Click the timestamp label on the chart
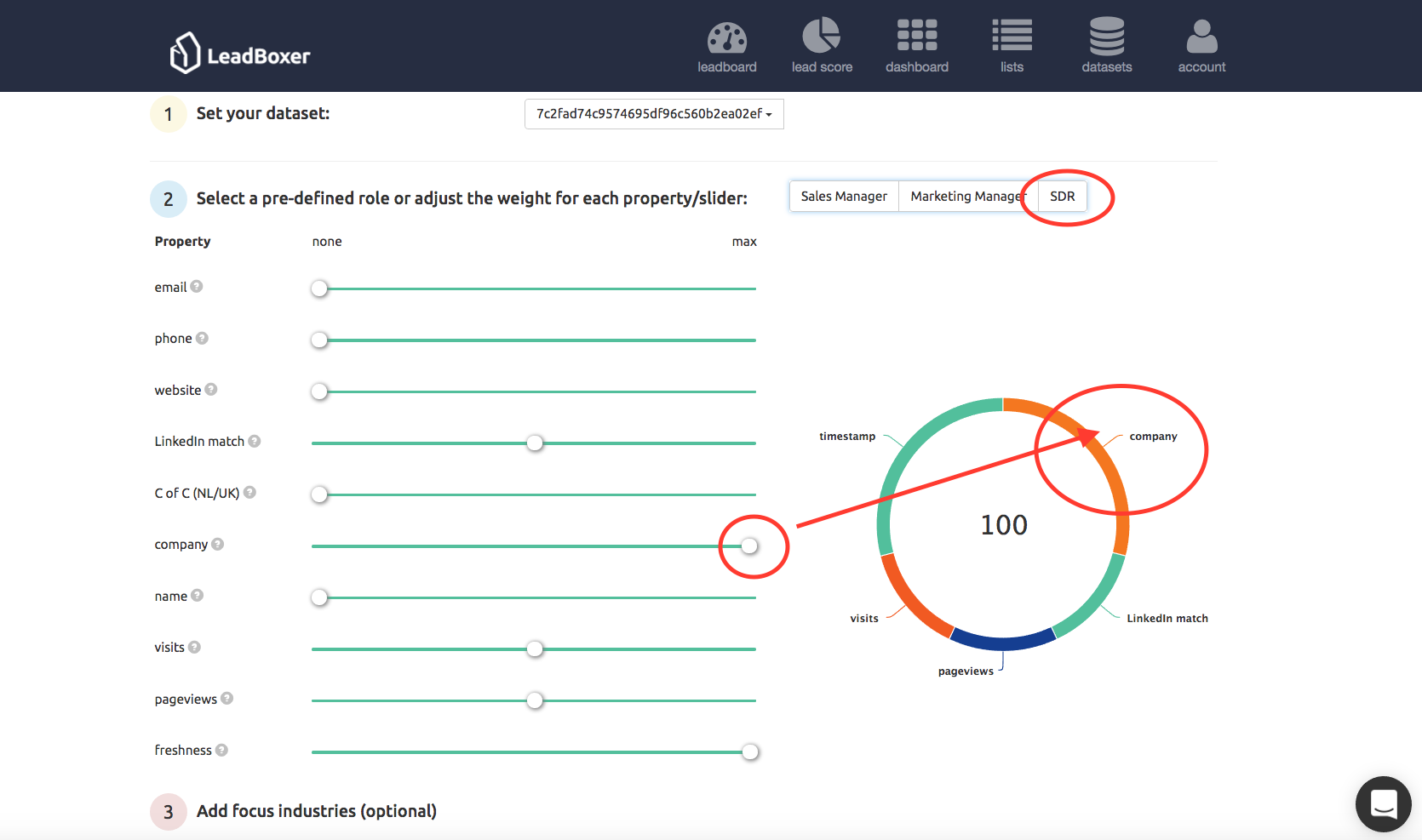The image size is (1422, 840). 847,437
